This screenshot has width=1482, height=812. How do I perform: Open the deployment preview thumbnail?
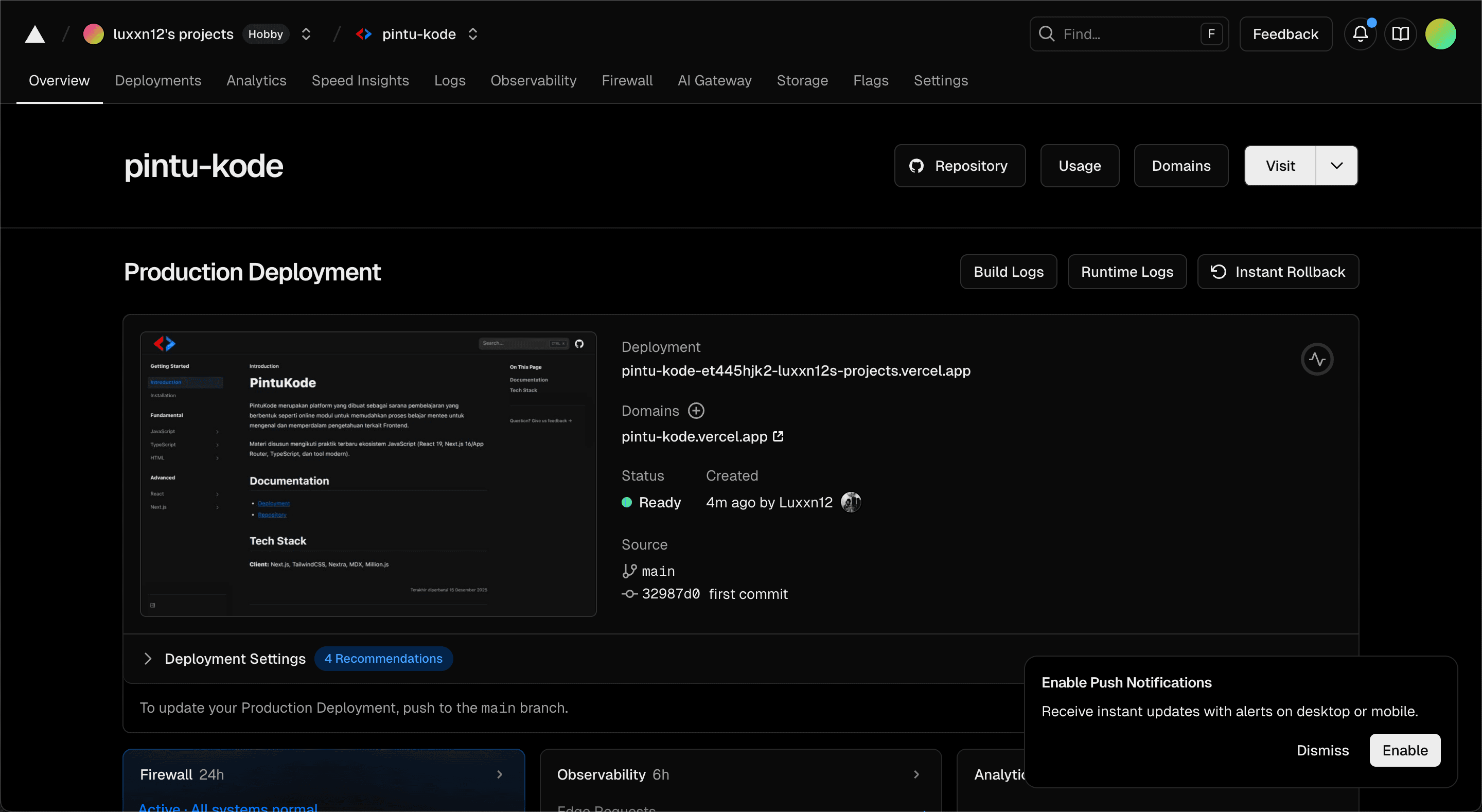pyautogui.click(x=368, y=474)
